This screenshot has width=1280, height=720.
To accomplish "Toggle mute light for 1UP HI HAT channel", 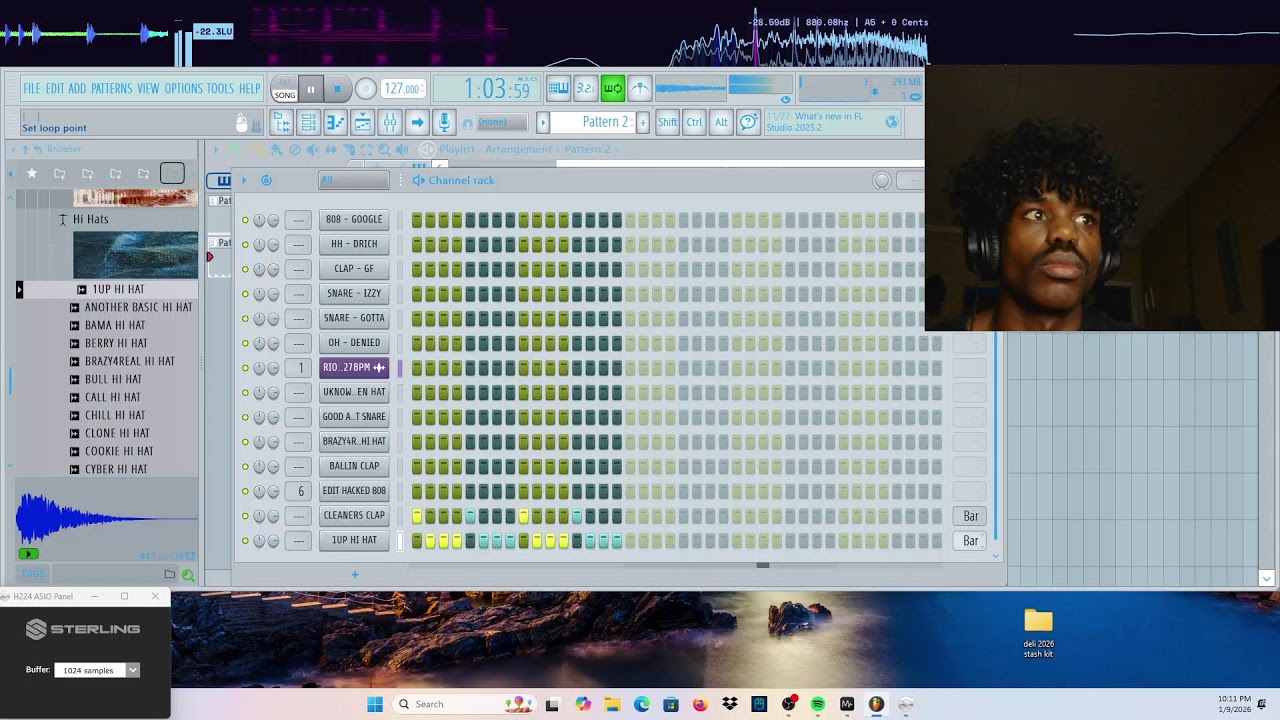I will pyautogui.click(x=245, y=541).
